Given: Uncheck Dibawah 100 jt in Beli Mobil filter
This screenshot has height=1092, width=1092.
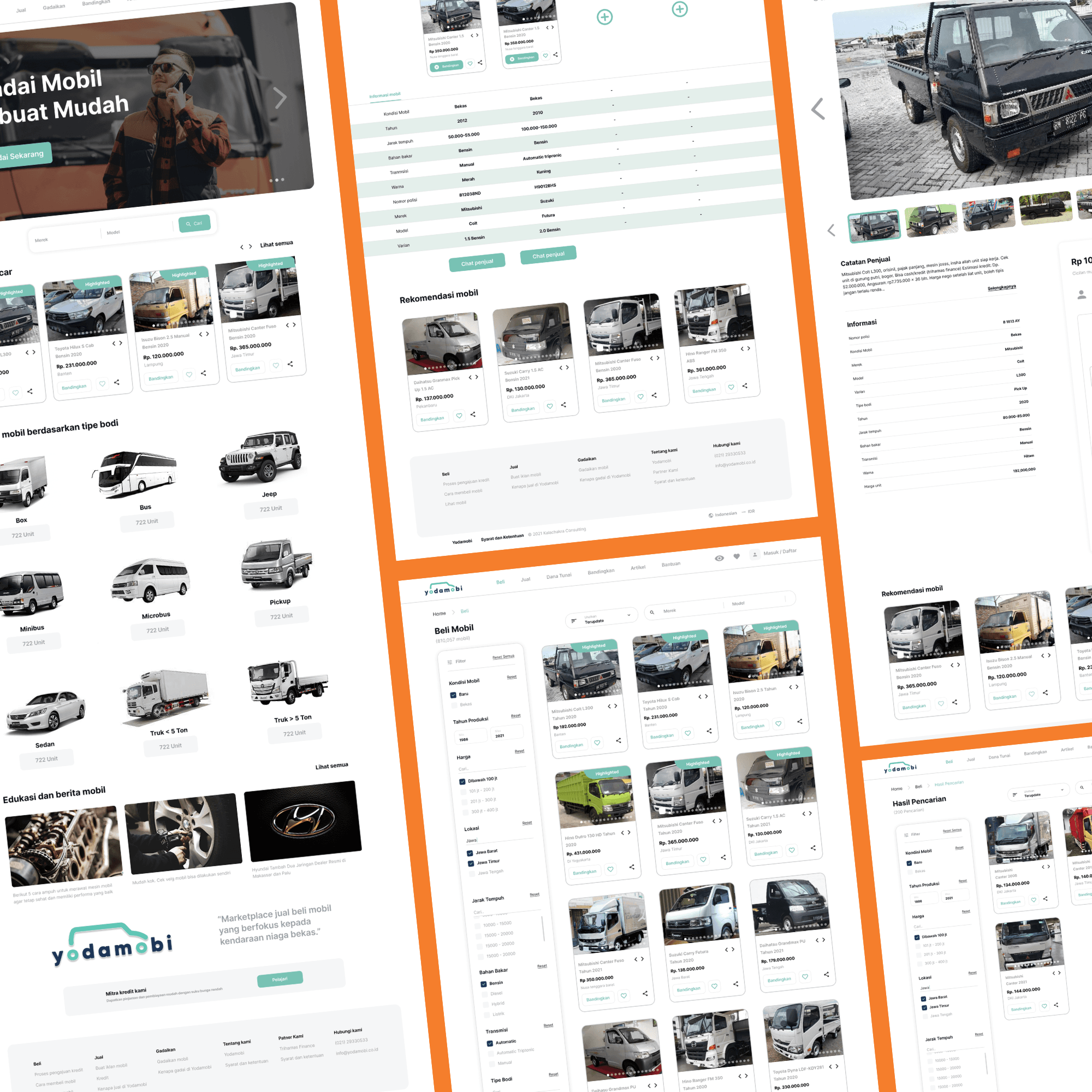Looking at the screenshot, I should 462,782.
